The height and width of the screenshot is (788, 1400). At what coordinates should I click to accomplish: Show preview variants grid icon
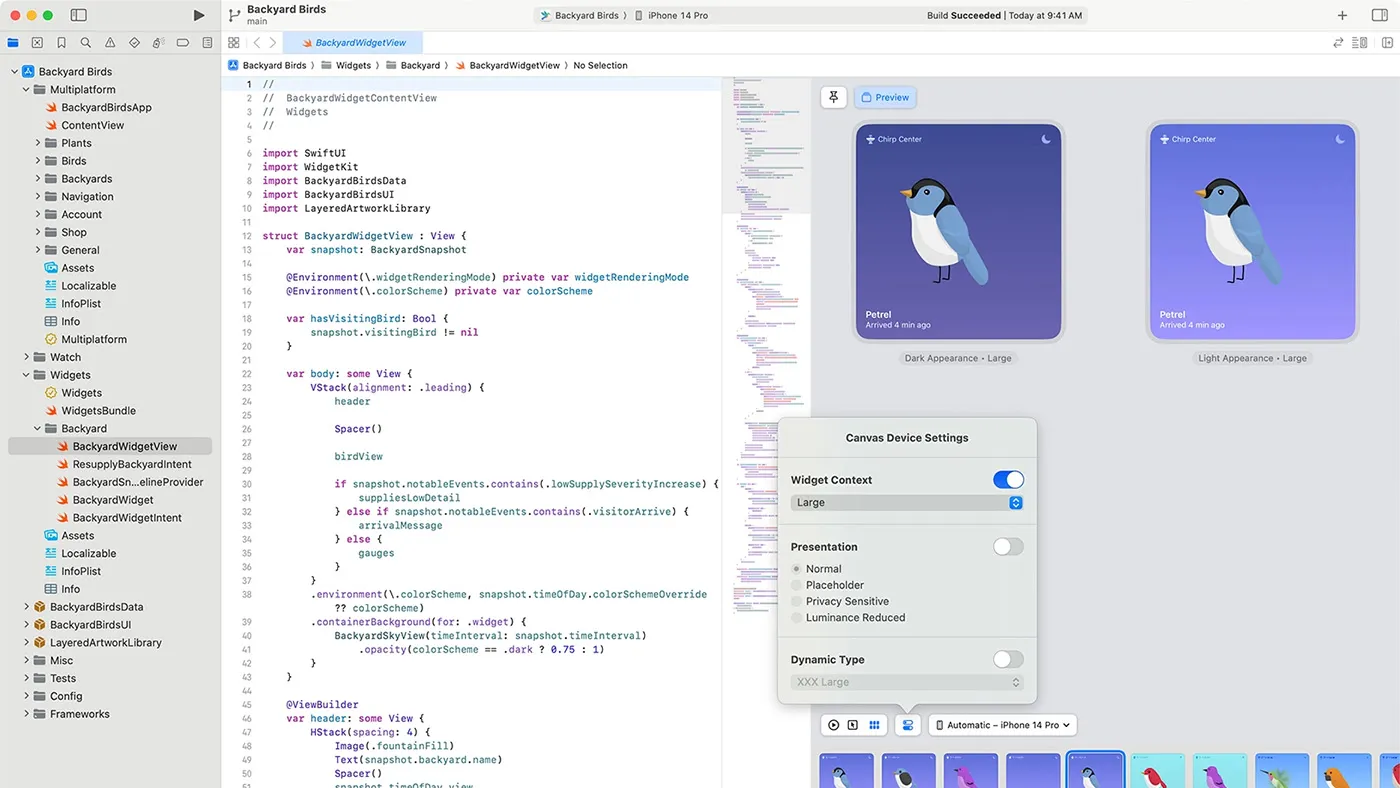coord(874,725)
